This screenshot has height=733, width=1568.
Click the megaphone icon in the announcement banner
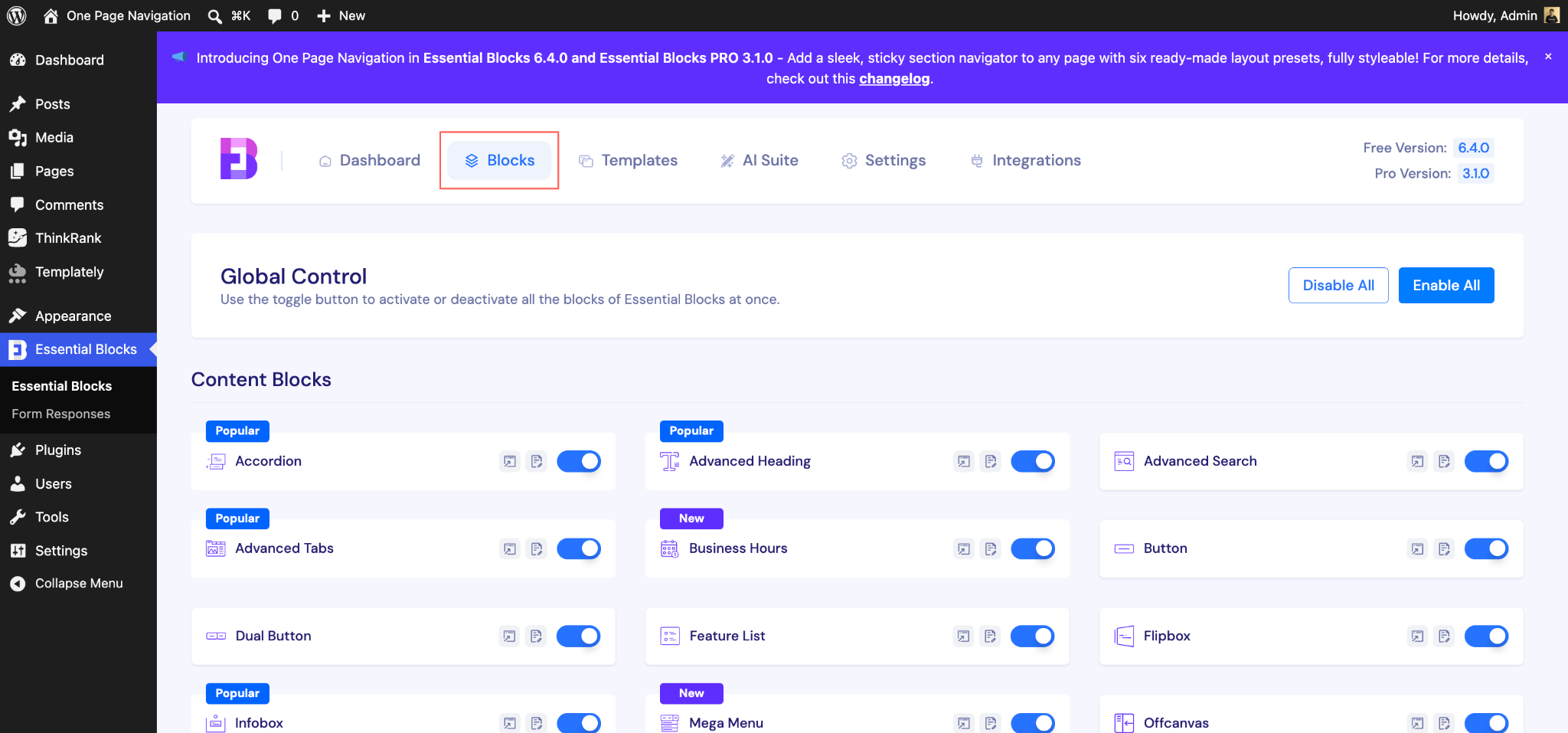coord(178,57)
